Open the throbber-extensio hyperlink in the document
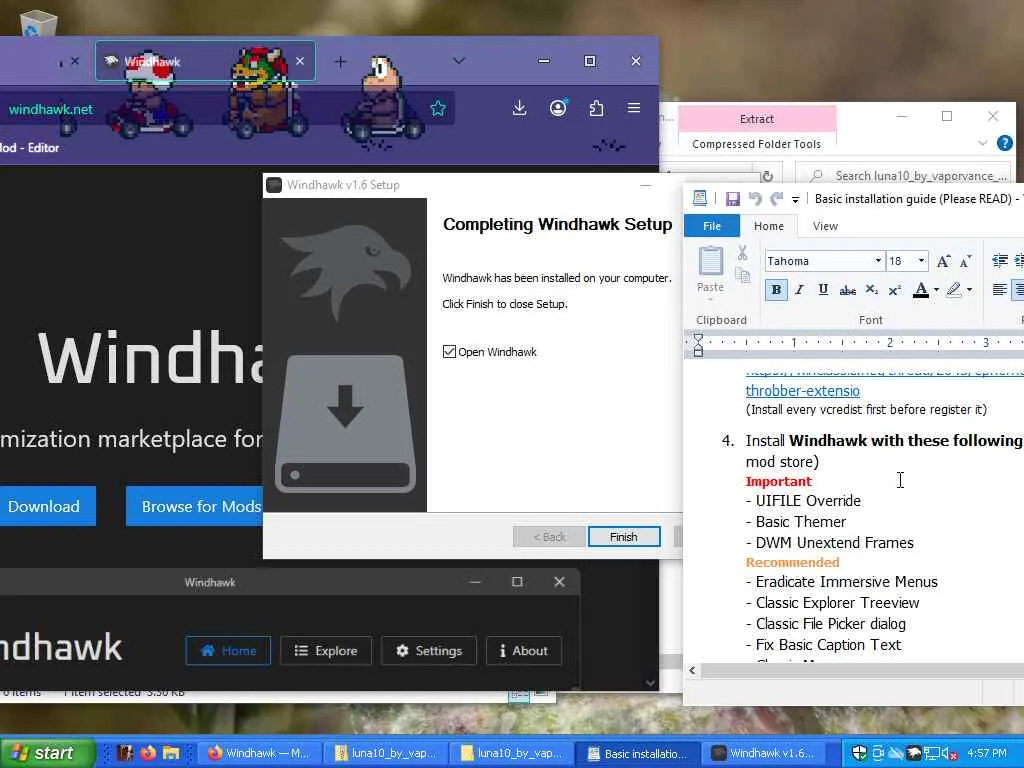The height and width of the screenshot is (768, 1024). click(803, 391)
